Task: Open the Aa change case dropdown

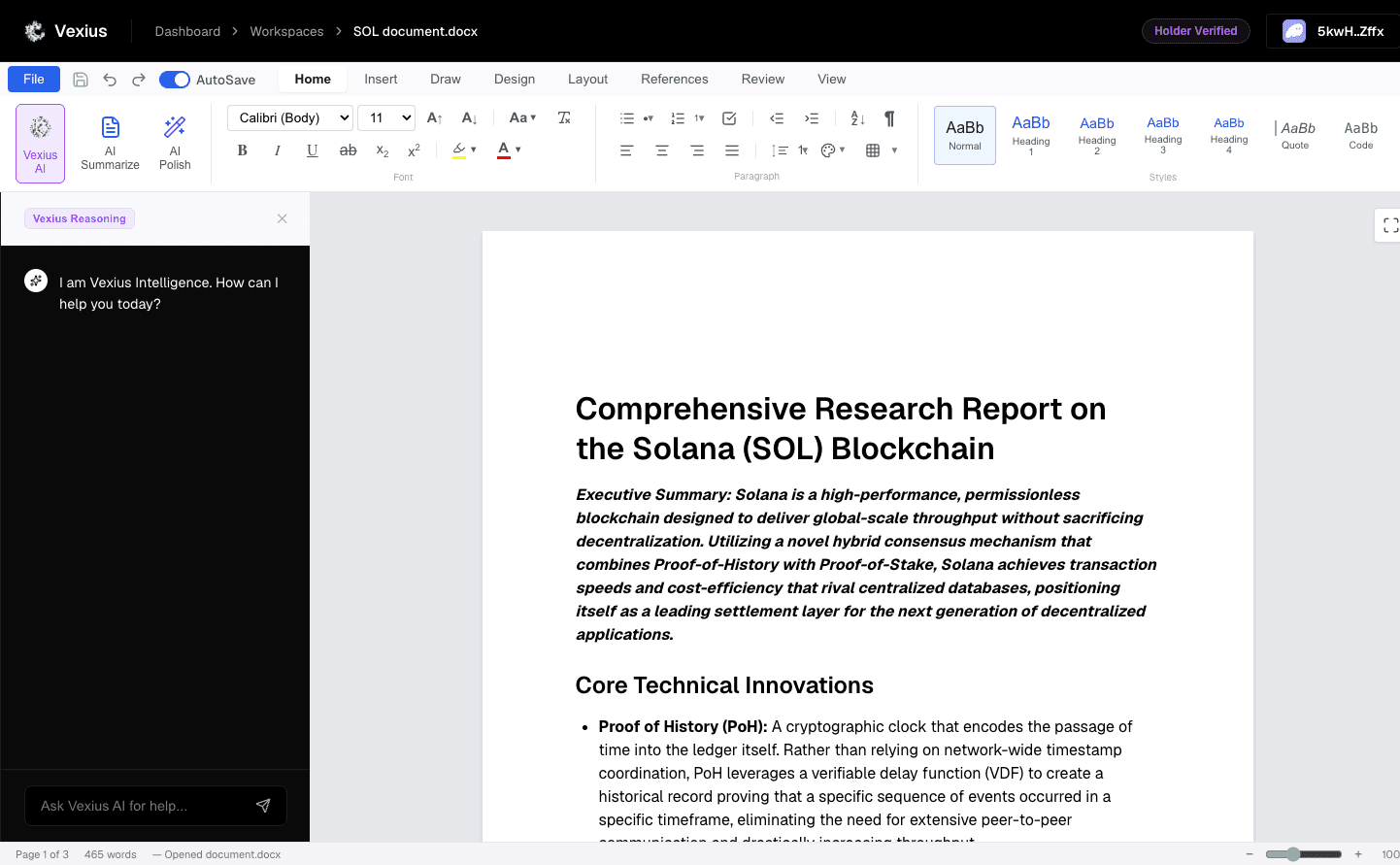Action: (x=522, y=117)
